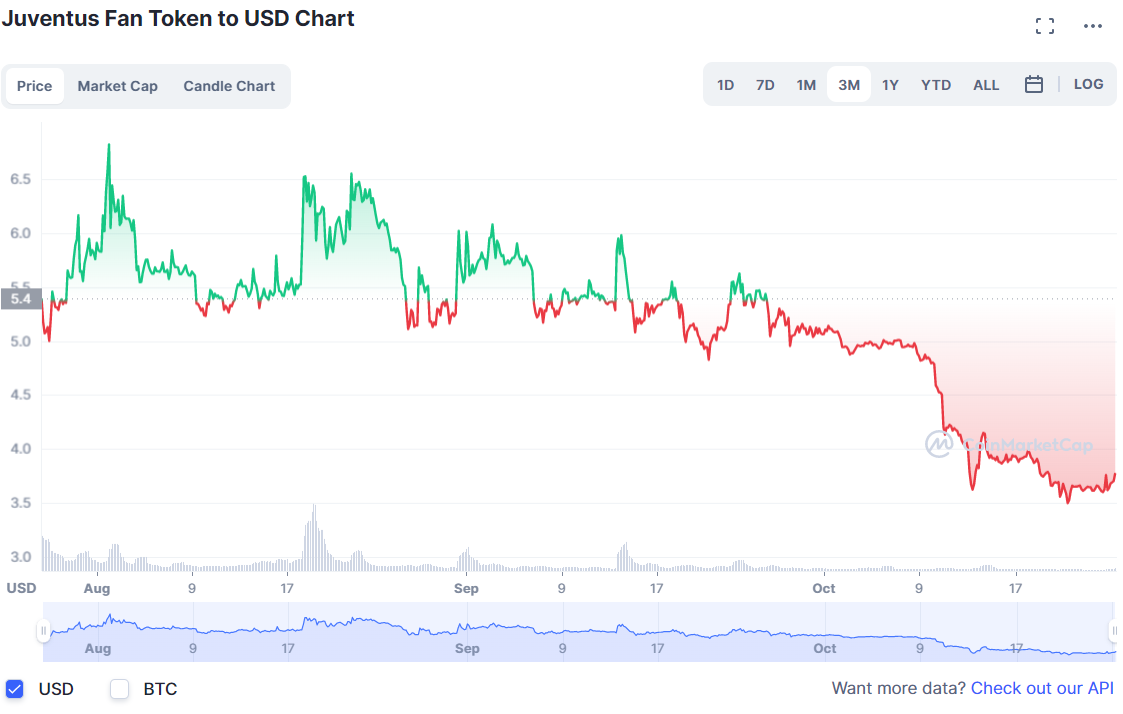Select the YTD time range
1123x714 pixels.
[x=936, y=85]
